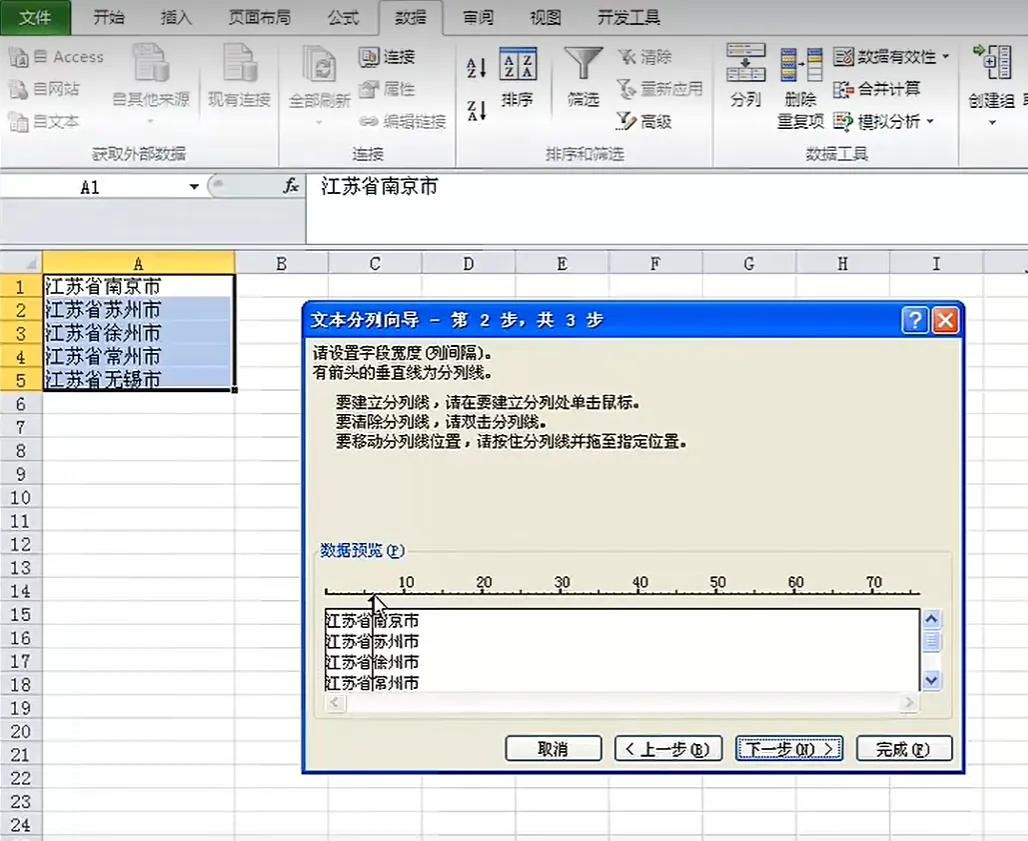Click Consolidate (合并计算) icon
Screen dimensions: 1028x841
click(844, 89)
